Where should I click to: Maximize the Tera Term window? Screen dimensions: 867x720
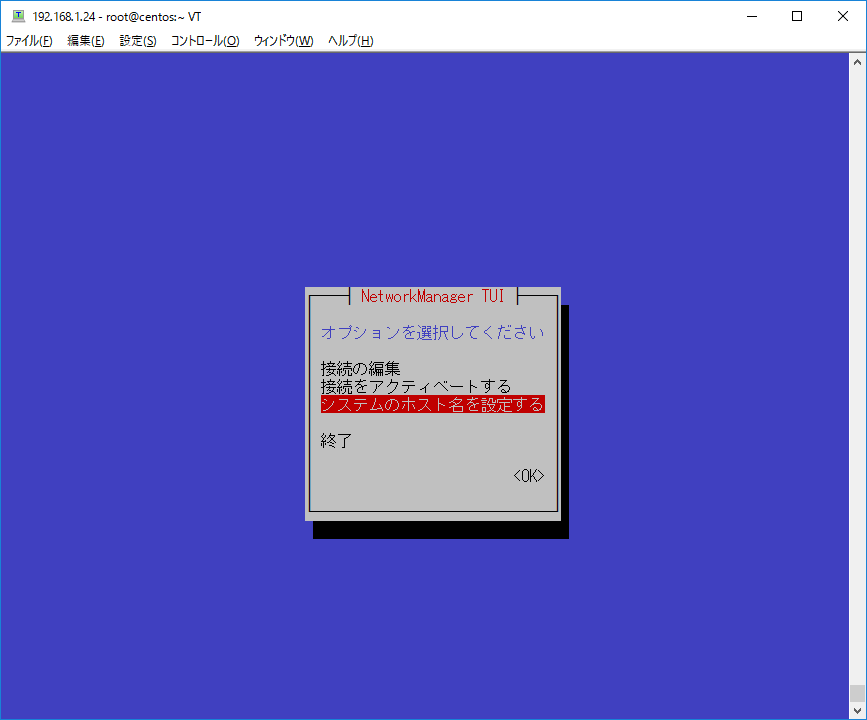(797, 17)
